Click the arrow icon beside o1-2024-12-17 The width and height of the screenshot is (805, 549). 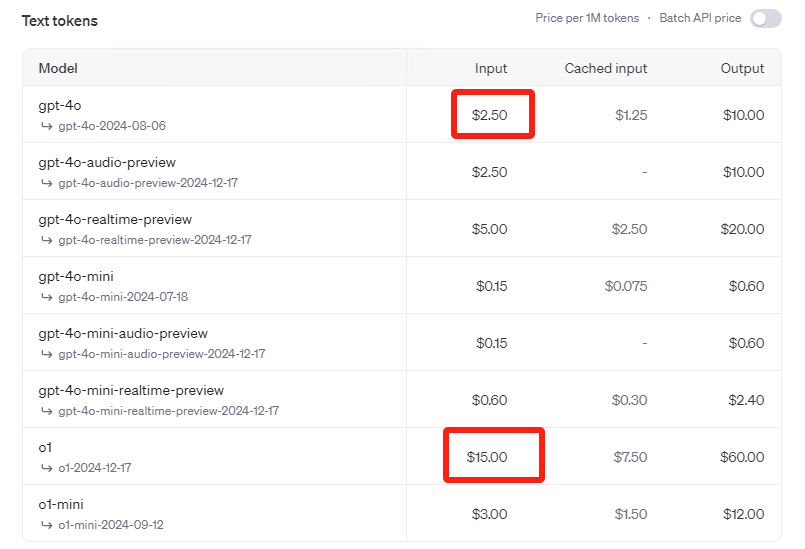(x=46, y=468)
